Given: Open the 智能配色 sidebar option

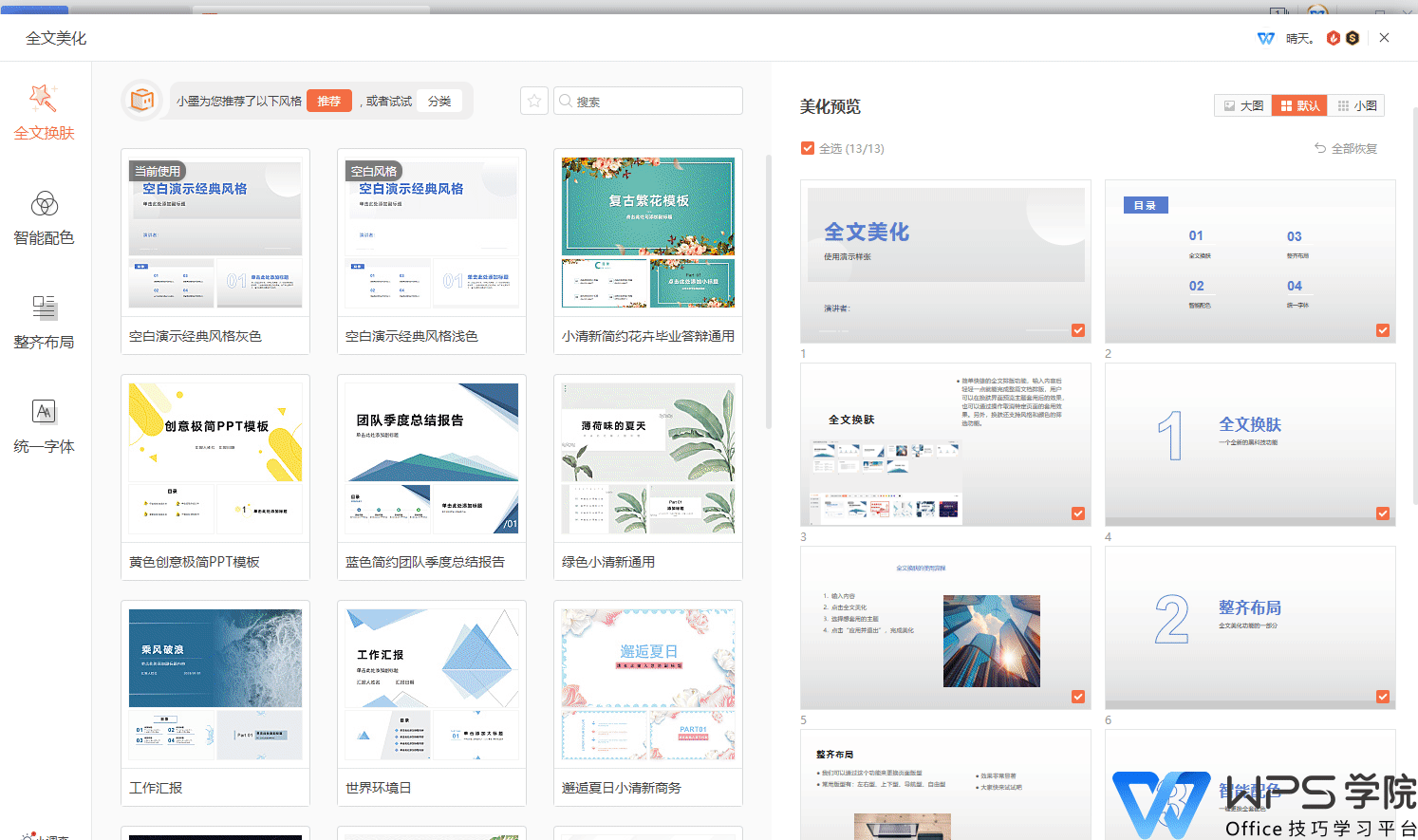Looking at the screenshot, I should pyautogui.click(x=44, y=217).
